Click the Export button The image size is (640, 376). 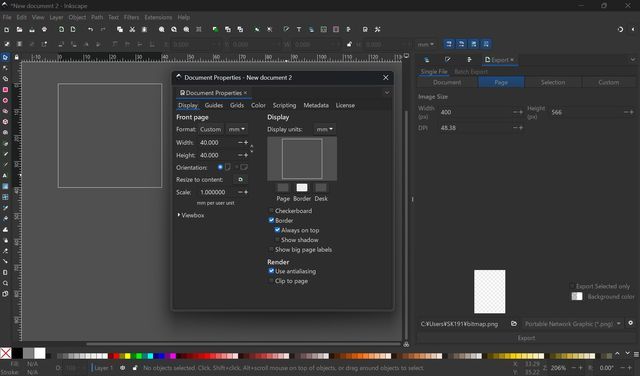527,338
